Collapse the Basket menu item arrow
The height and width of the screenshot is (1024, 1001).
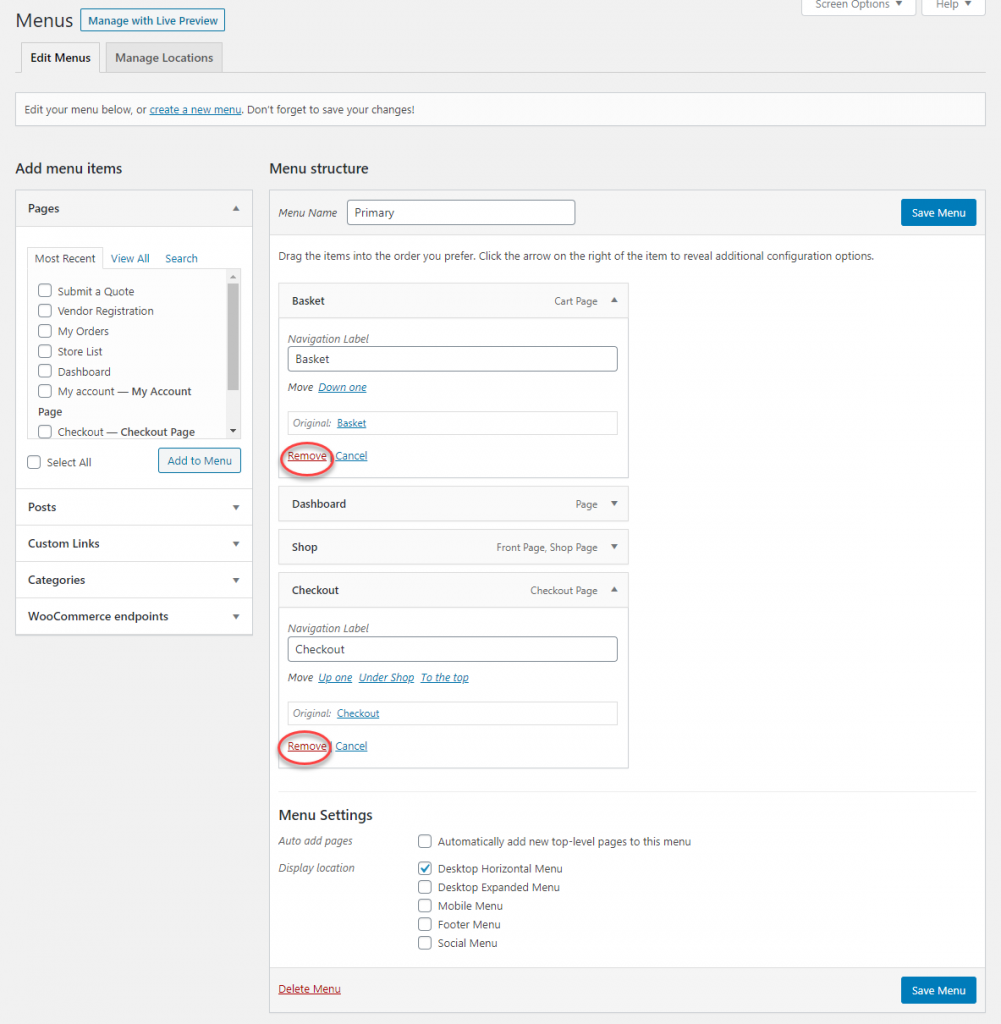tap(614, 301)
